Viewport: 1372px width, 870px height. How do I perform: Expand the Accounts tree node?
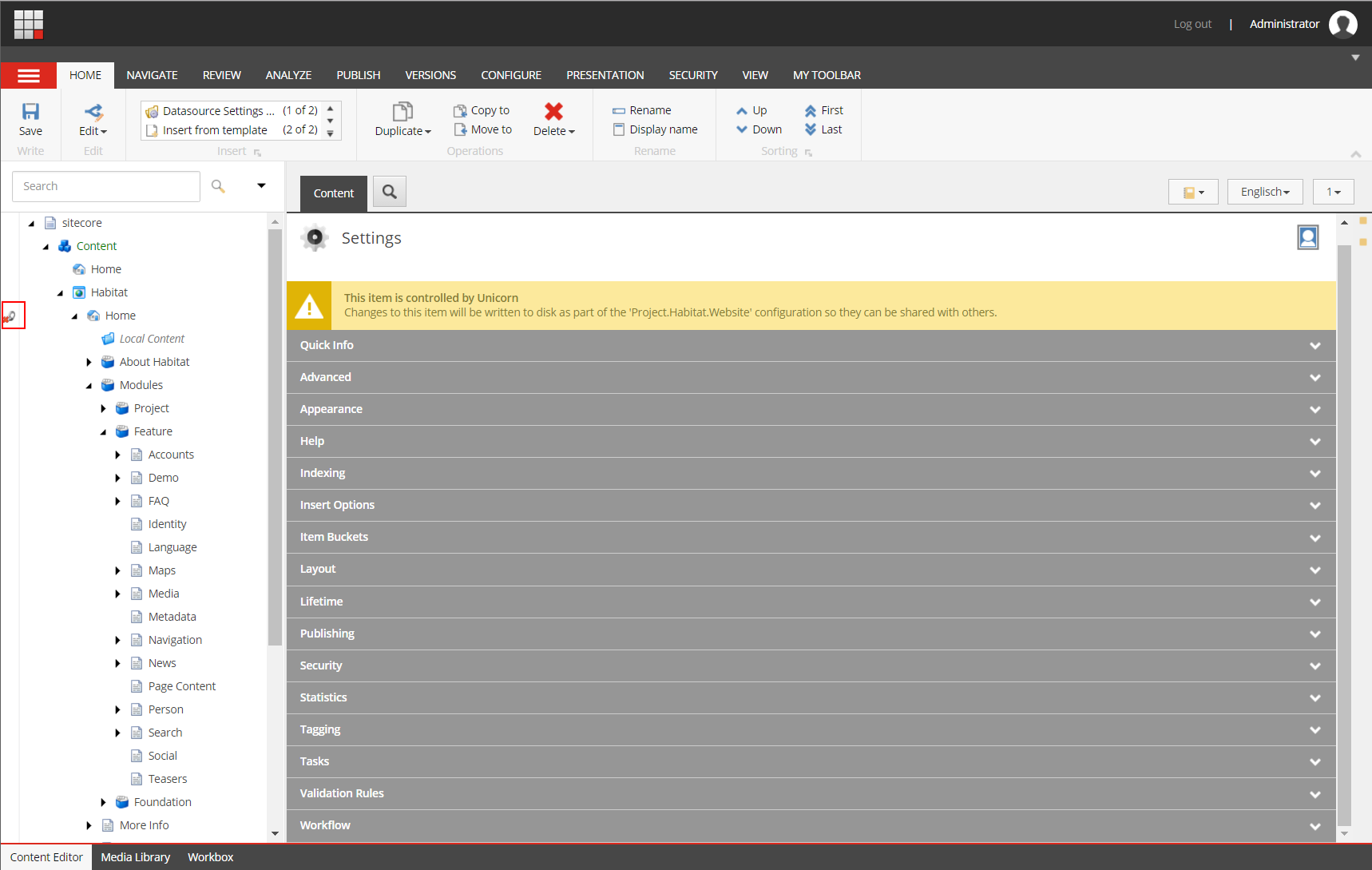point(117,455)
